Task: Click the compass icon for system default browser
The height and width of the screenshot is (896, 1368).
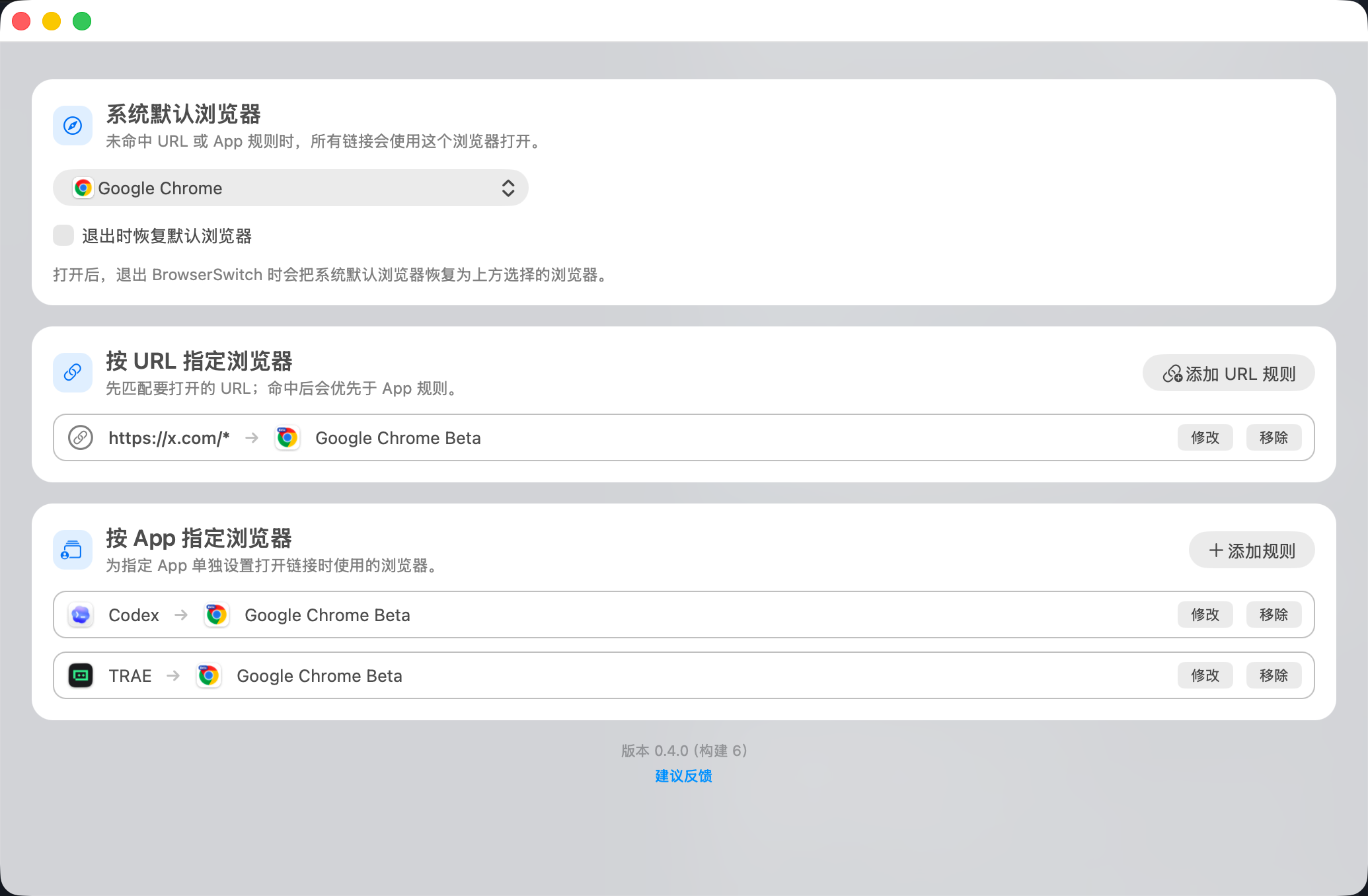Action: point(73,126)
